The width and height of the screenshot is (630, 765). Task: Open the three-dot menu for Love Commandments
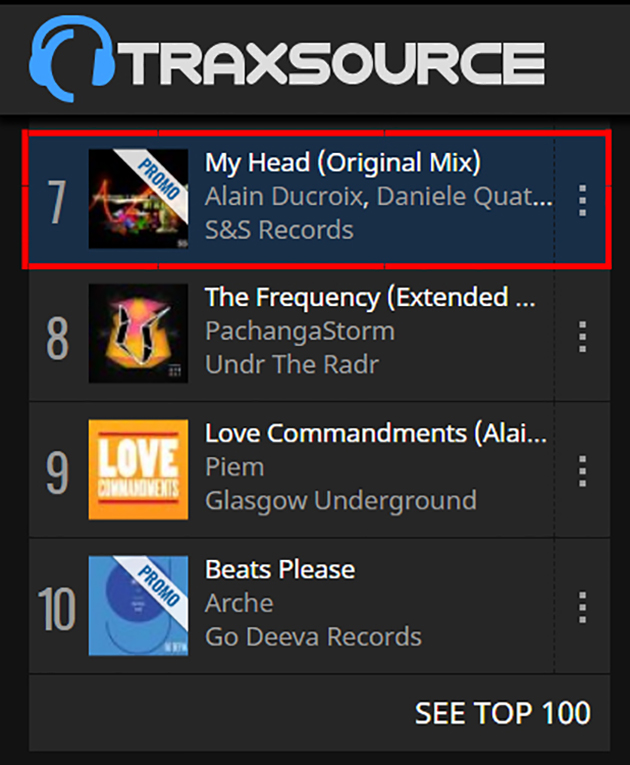(x=582, y=471)
